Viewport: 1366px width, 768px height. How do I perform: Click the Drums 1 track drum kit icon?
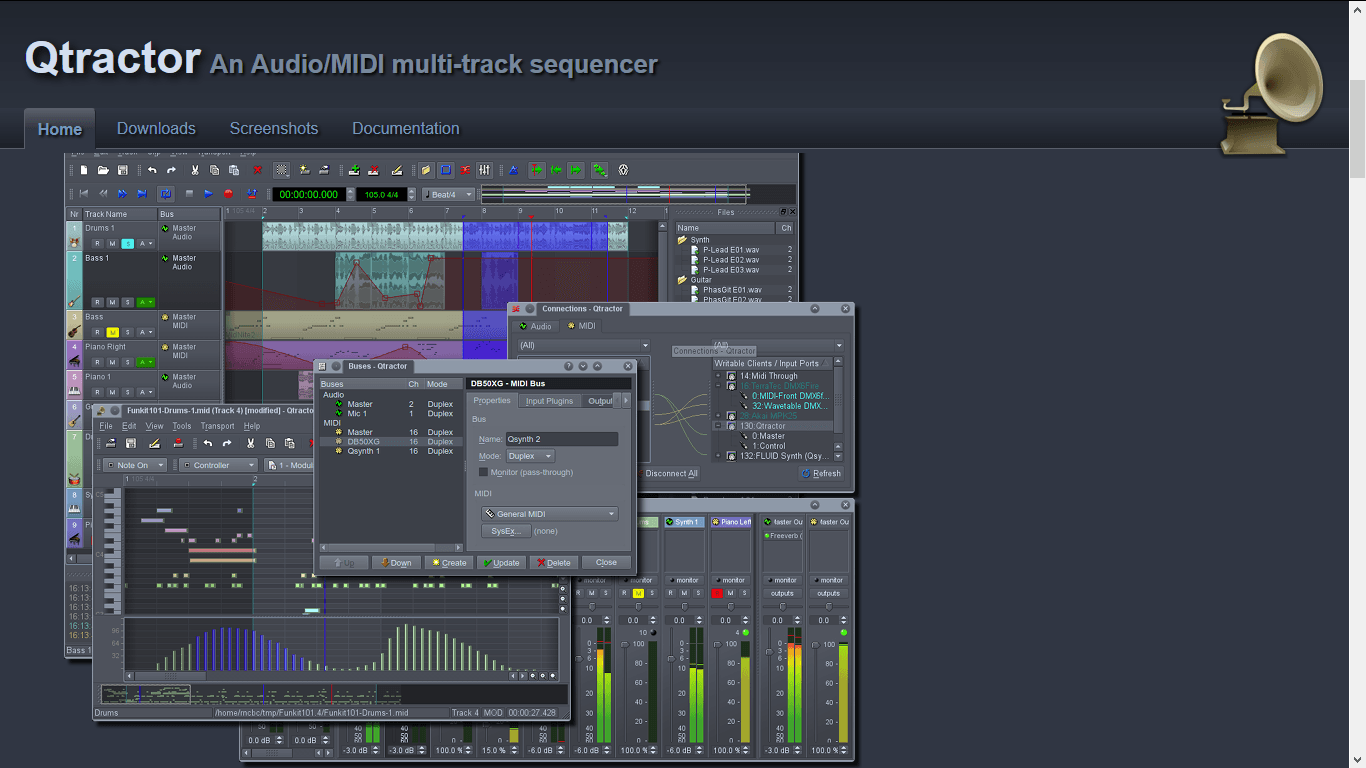(74, 243)
